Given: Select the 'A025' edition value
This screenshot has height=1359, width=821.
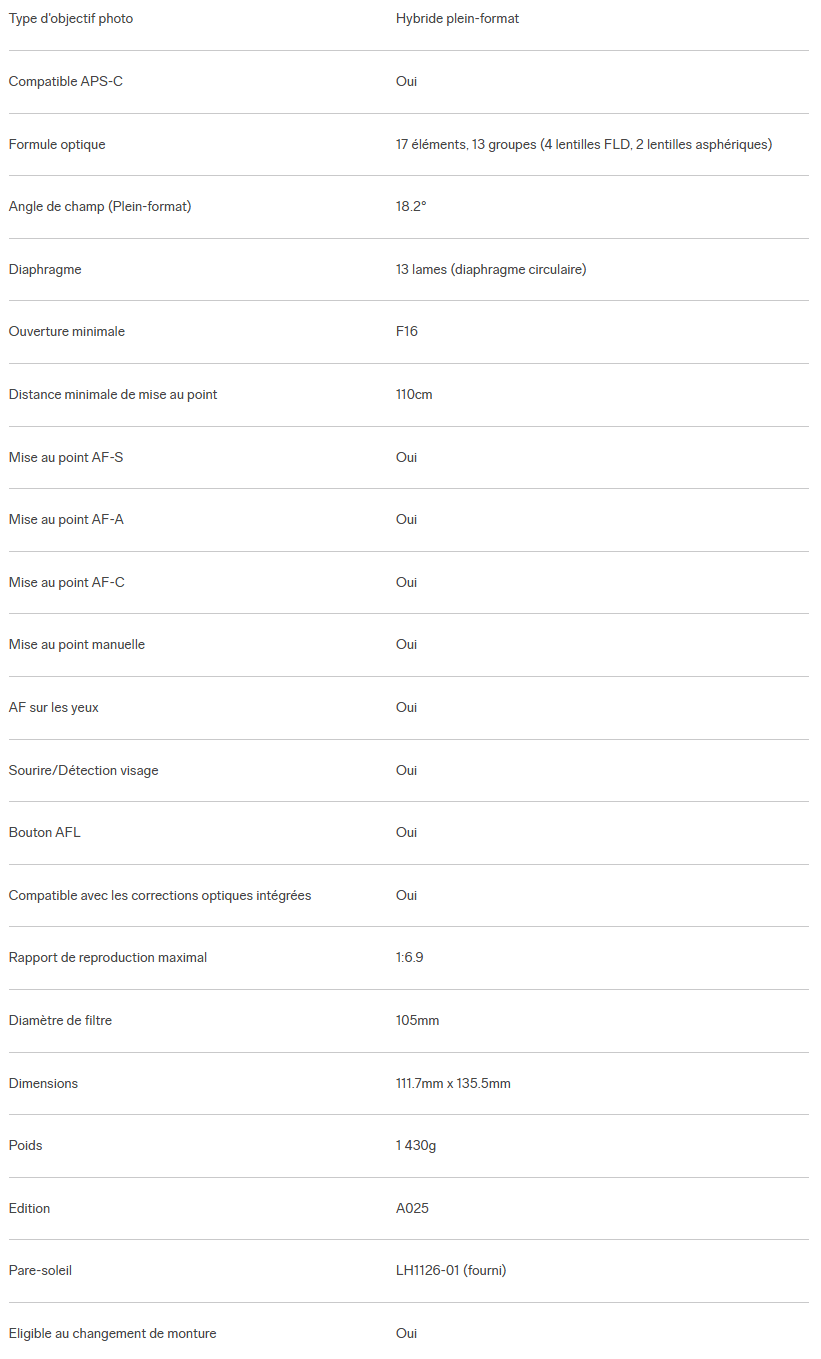Looking at the screenshot, I should point(412,1208).
